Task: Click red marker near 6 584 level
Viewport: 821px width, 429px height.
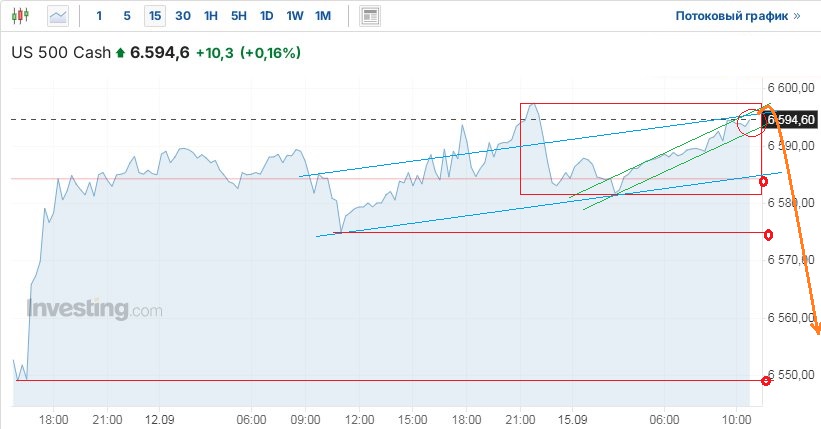Action: tap(764, 182)
